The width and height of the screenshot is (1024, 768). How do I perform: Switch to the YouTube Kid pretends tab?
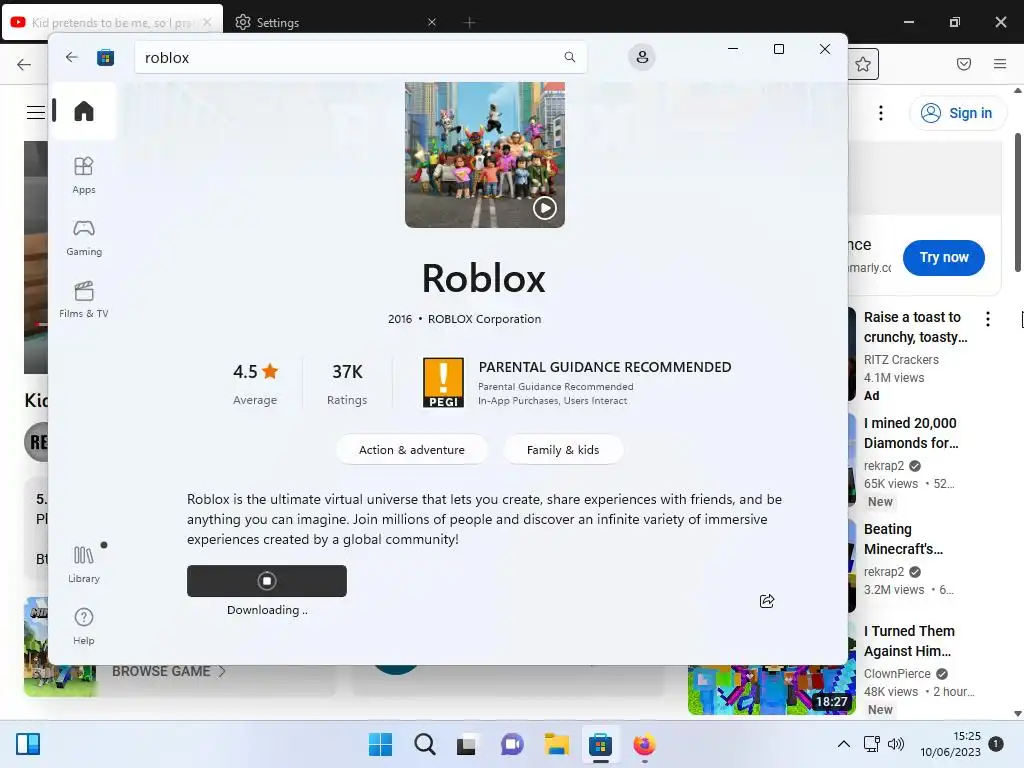tap(112, 22)
